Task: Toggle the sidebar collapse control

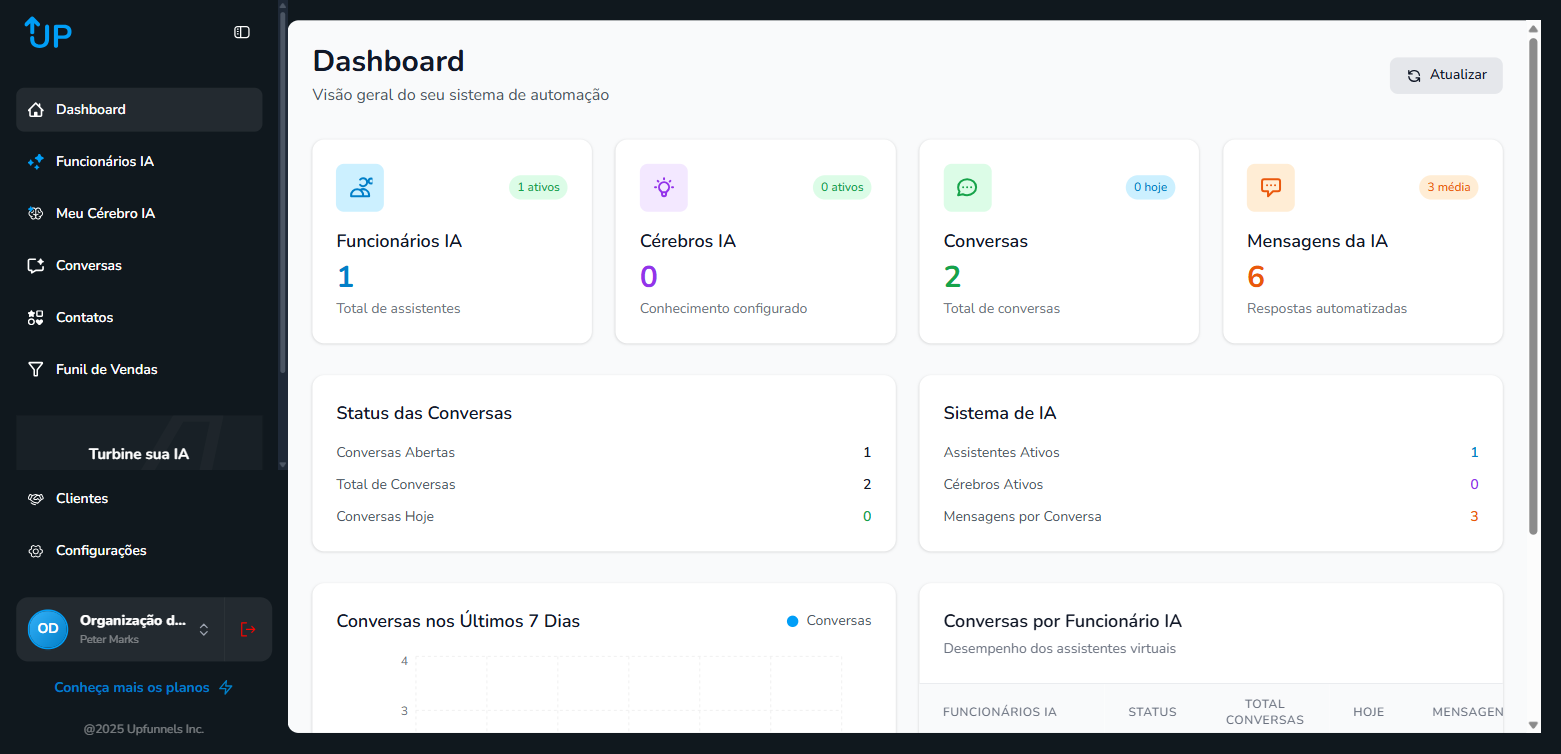Action: (241, 32)
